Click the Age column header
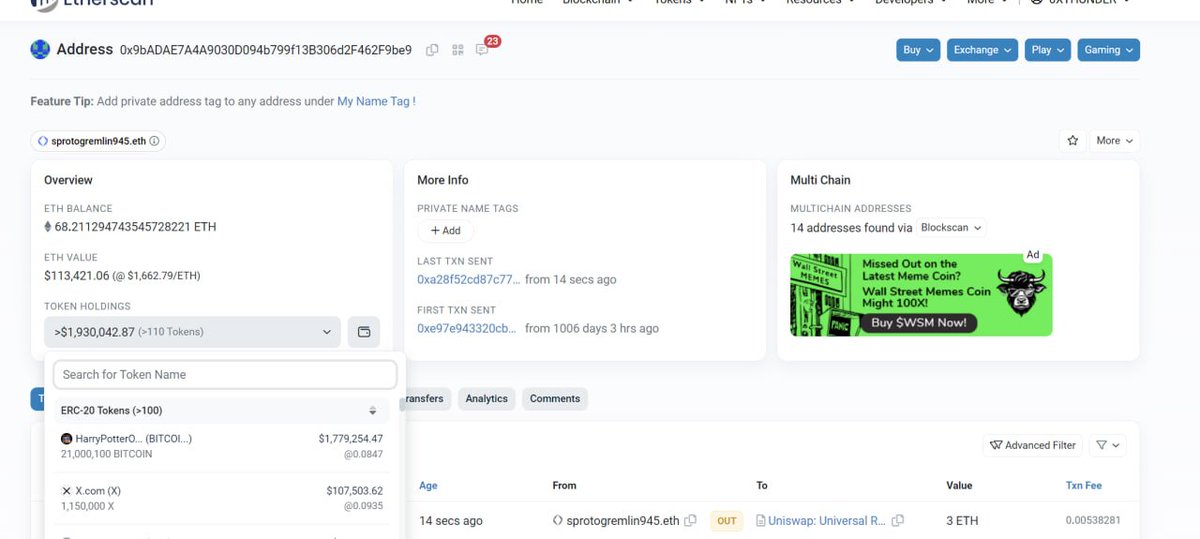This screenshot has width=1200, height=539. [428, 485]
